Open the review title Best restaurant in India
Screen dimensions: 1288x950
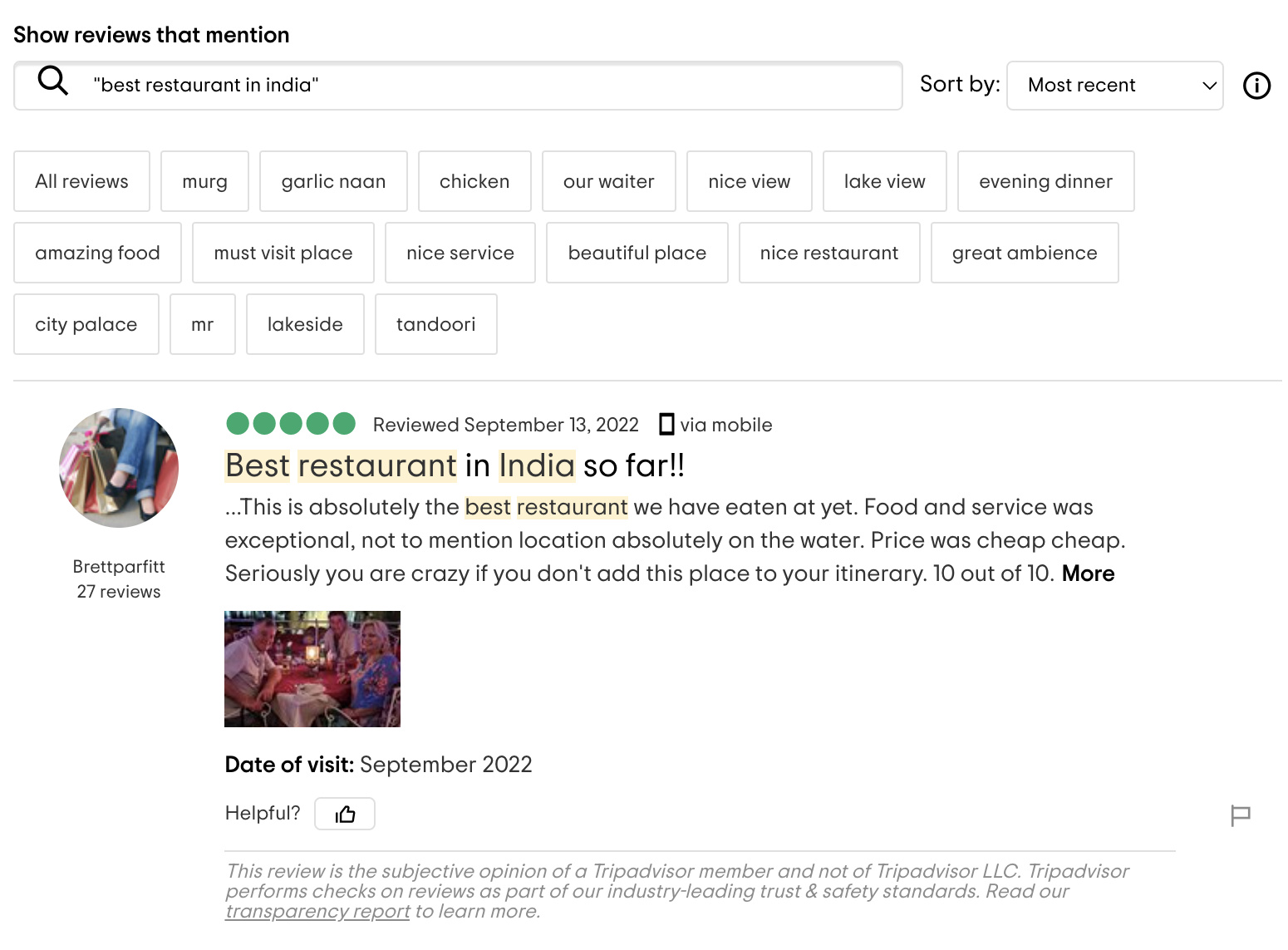pos(455,466)
